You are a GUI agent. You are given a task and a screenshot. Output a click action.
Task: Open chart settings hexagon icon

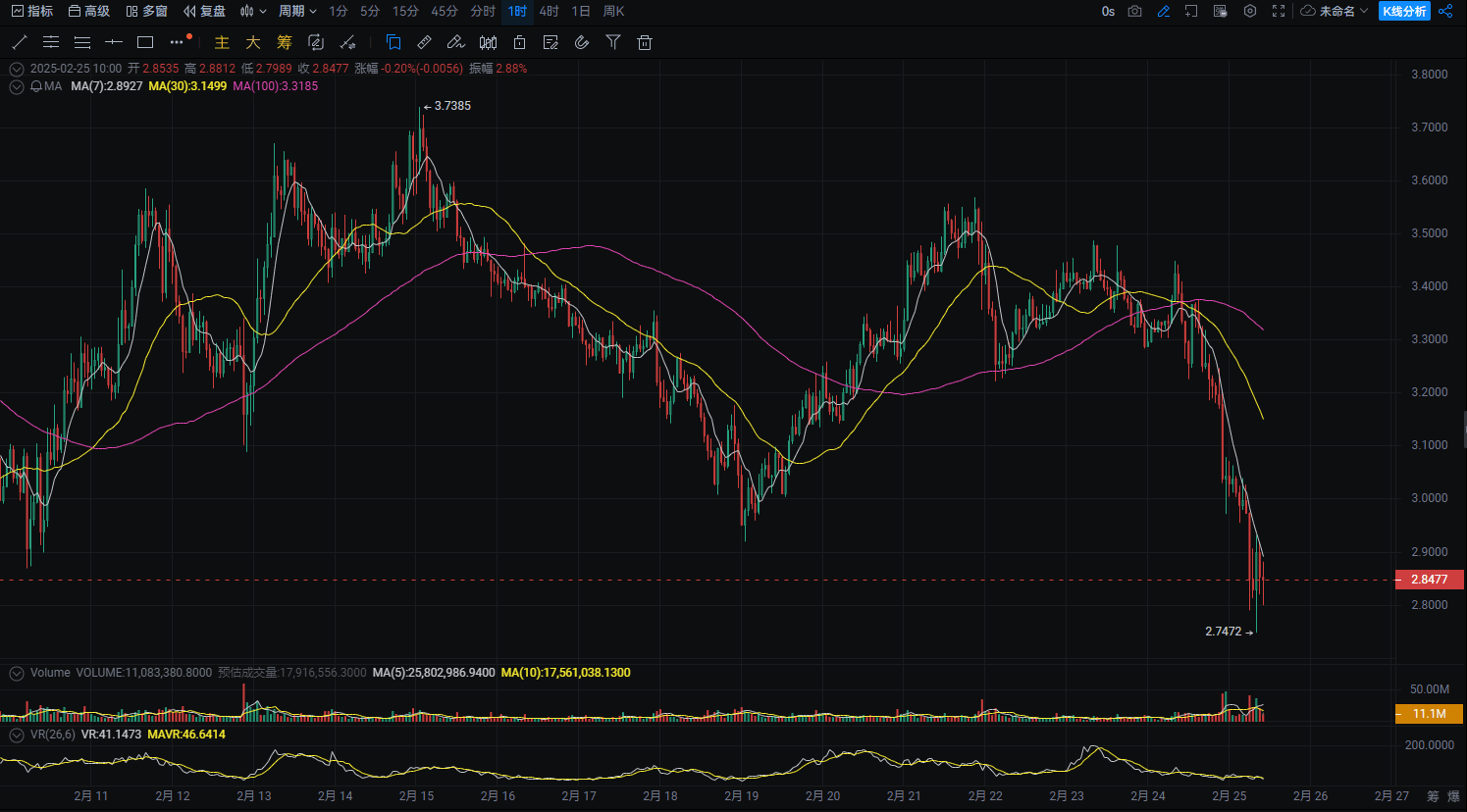coord(1250,11)
